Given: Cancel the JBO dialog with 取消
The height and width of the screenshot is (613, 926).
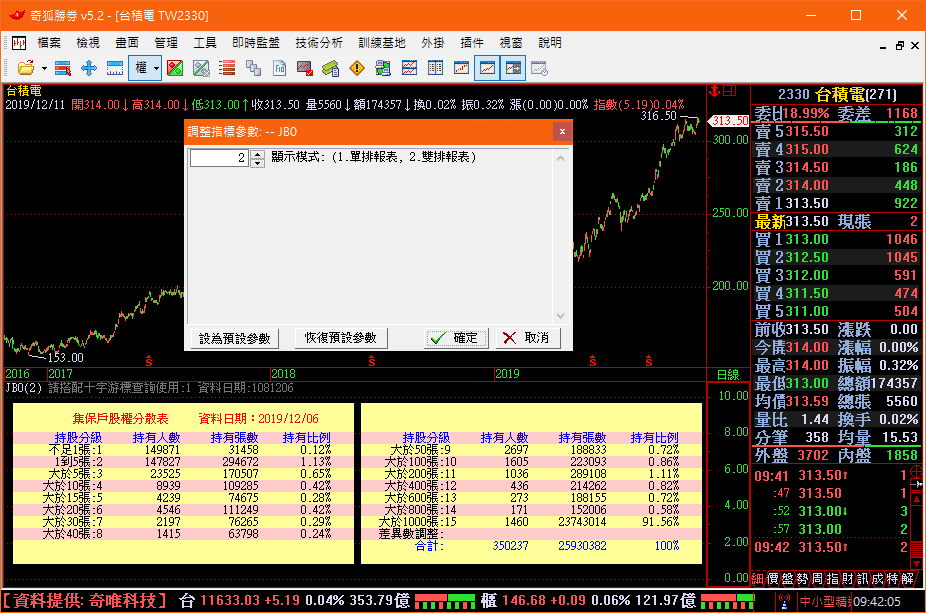Looking at the screenshot, I should pyautogui.click(x=527, y=338).
